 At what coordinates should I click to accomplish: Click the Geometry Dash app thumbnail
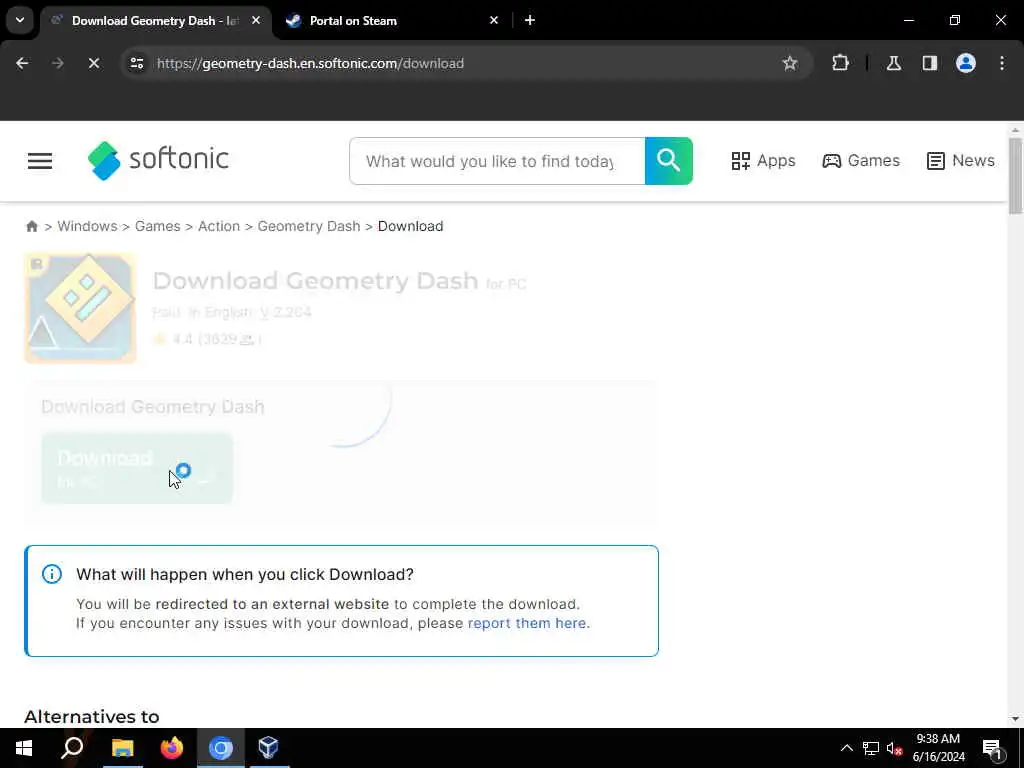click(x=80, y=308)
